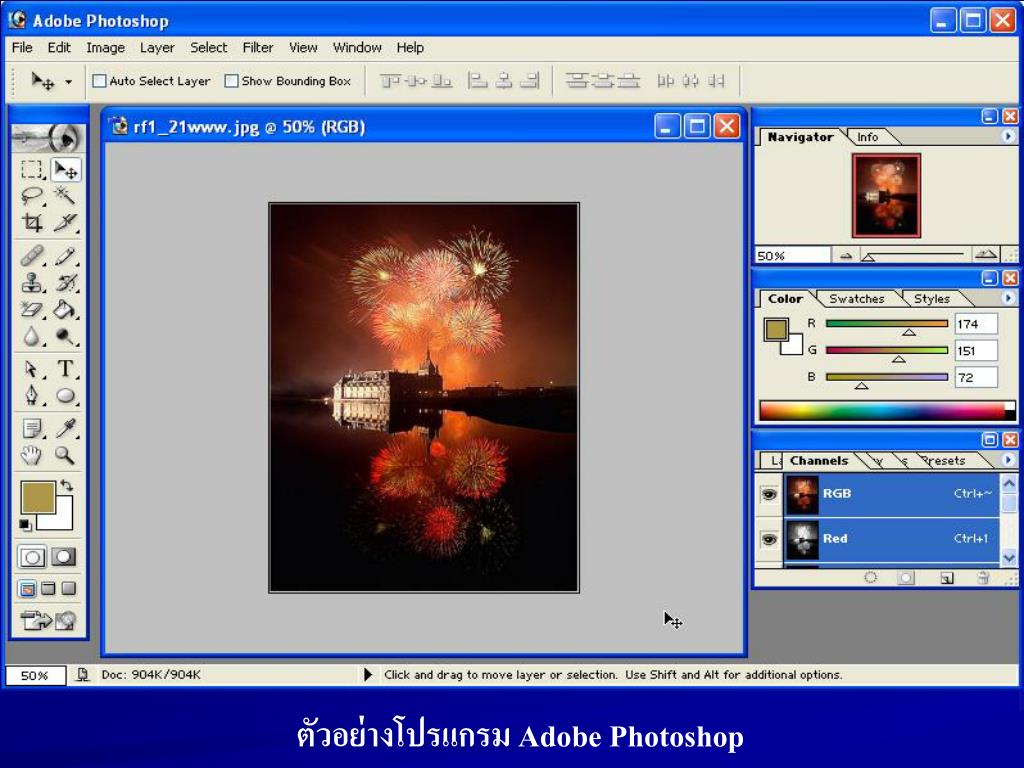Open the Window menu
1024x768 pixels.
(x=357, y=48)
